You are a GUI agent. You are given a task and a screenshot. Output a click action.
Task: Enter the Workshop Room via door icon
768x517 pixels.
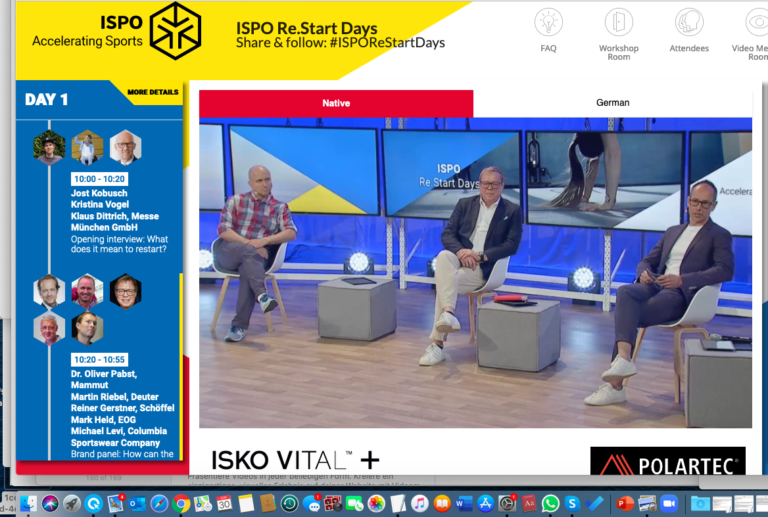(x=619, y=23)
